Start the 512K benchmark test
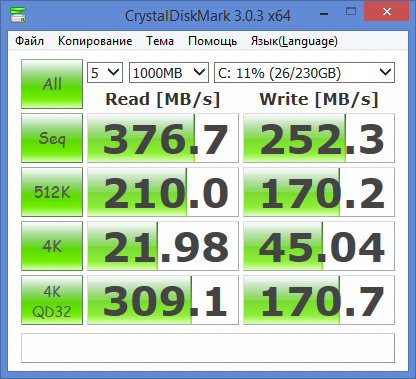This screenshot has height=379, width=416. (x=52, y=192)
